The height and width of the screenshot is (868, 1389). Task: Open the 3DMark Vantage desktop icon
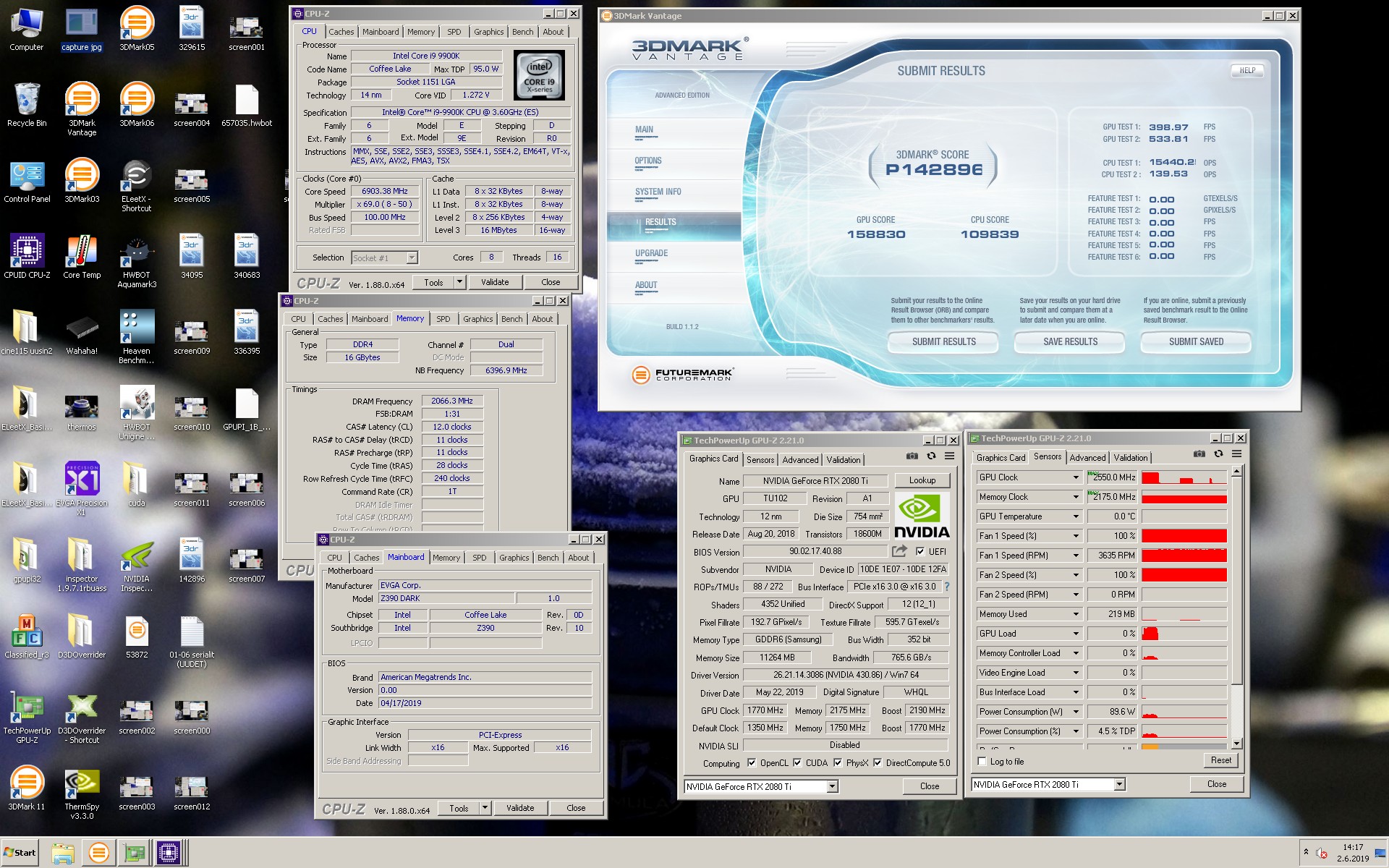point(82,109)
